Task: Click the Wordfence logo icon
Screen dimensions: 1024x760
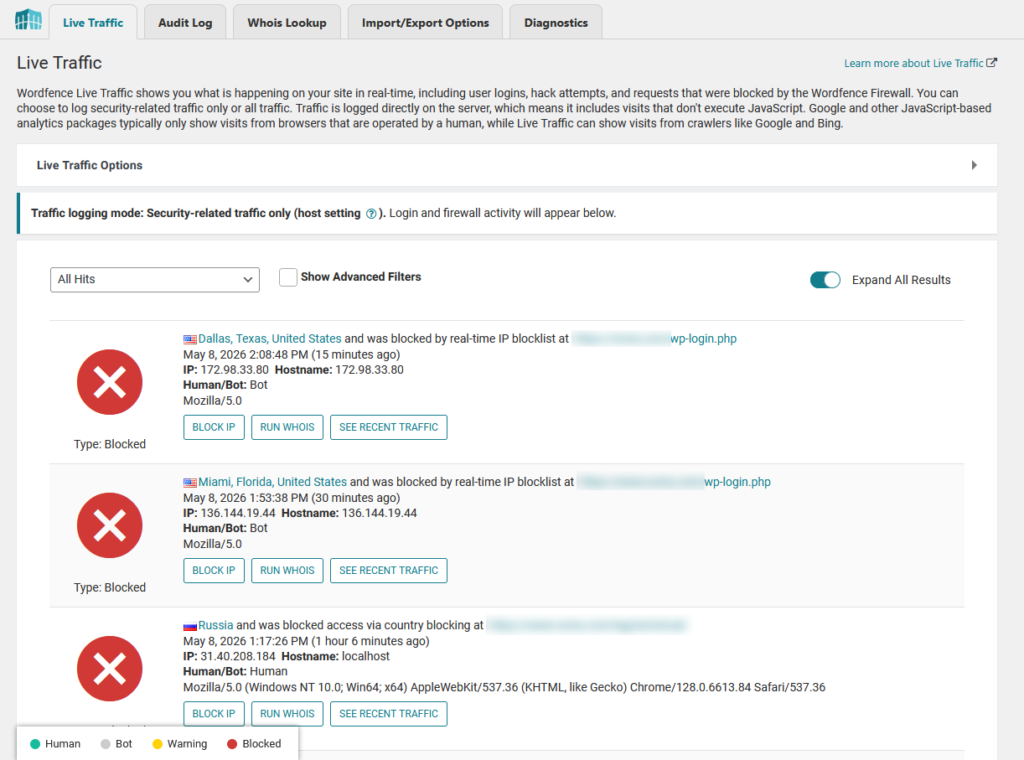Action: (28, 20)
